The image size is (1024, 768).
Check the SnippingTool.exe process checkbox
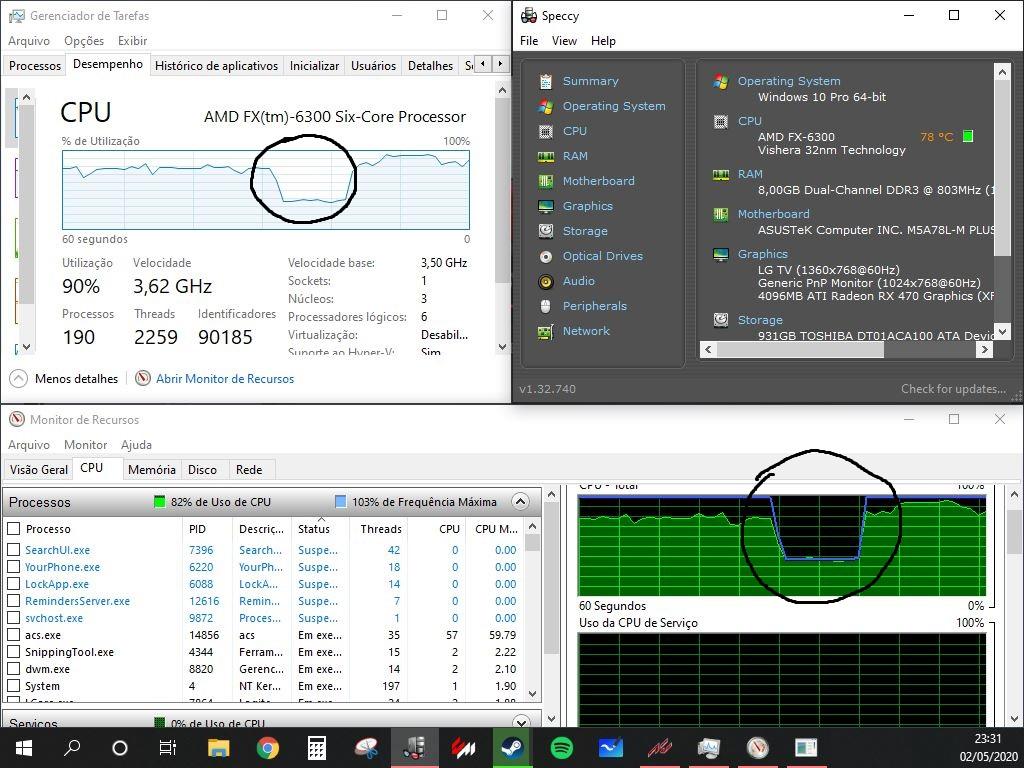pyautogui.click(x=13, y=652)
